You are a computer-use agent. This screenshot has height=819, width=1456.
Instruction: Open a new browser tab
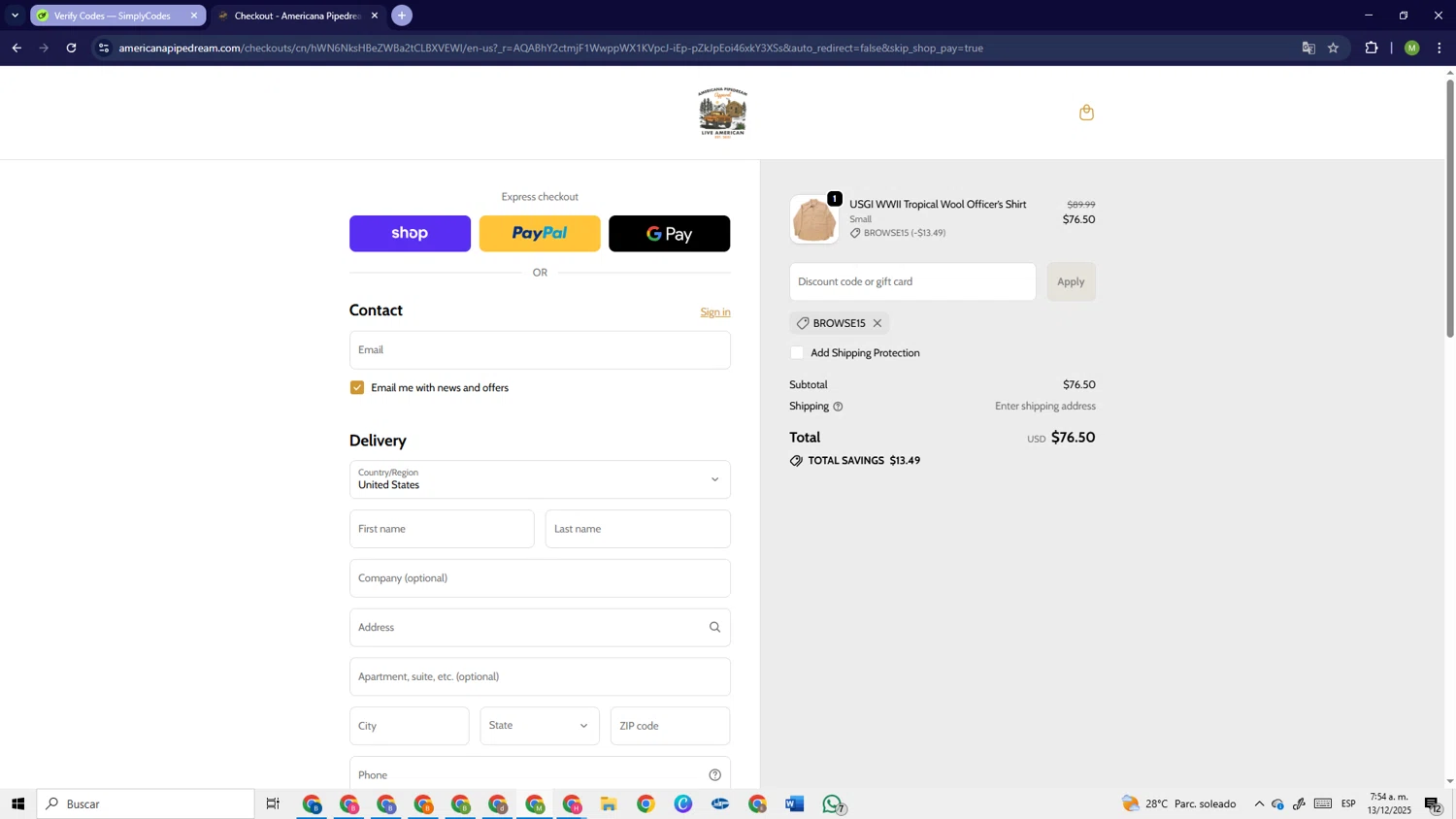click(402, 16)
